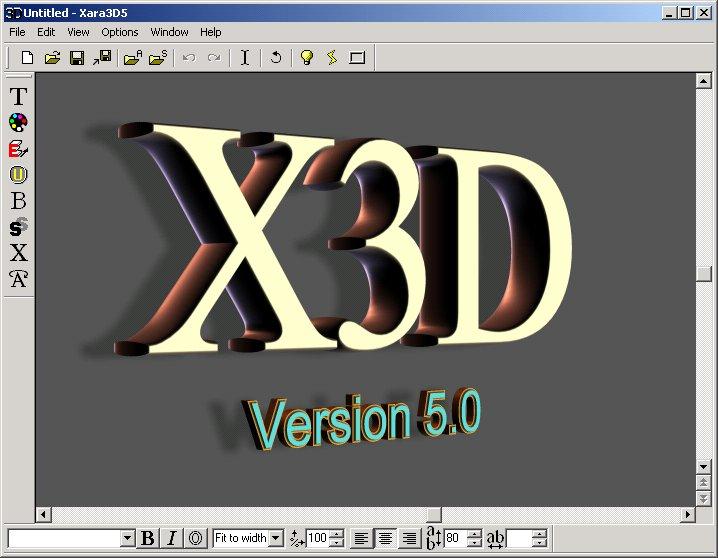The width and height of the screenshot is (718, 558).
Task: Undo the last action
Action: tap(189, 58)
